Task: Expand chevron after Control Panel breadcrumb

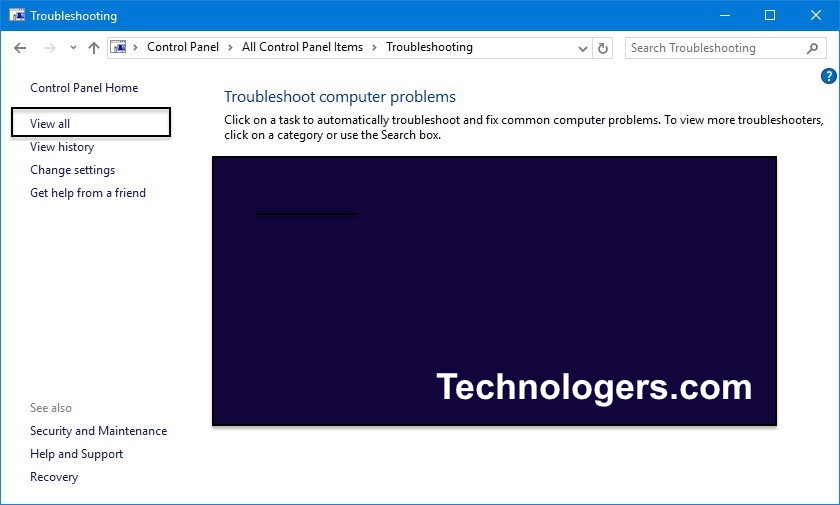Action: (x=230, y=48)
